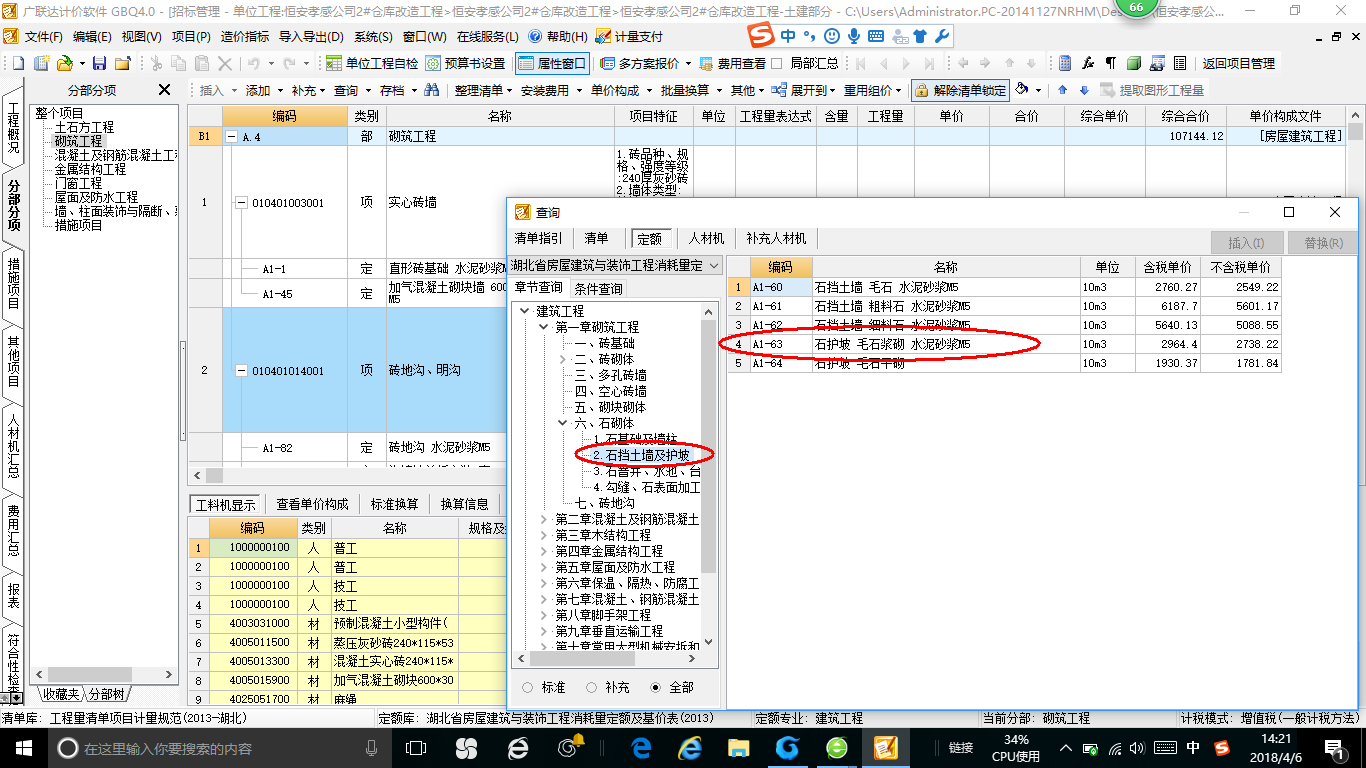The height and width of the screenshot is (768, 1366).
Task: Click the green 3D cube icon
Action: coord(1133,63)
